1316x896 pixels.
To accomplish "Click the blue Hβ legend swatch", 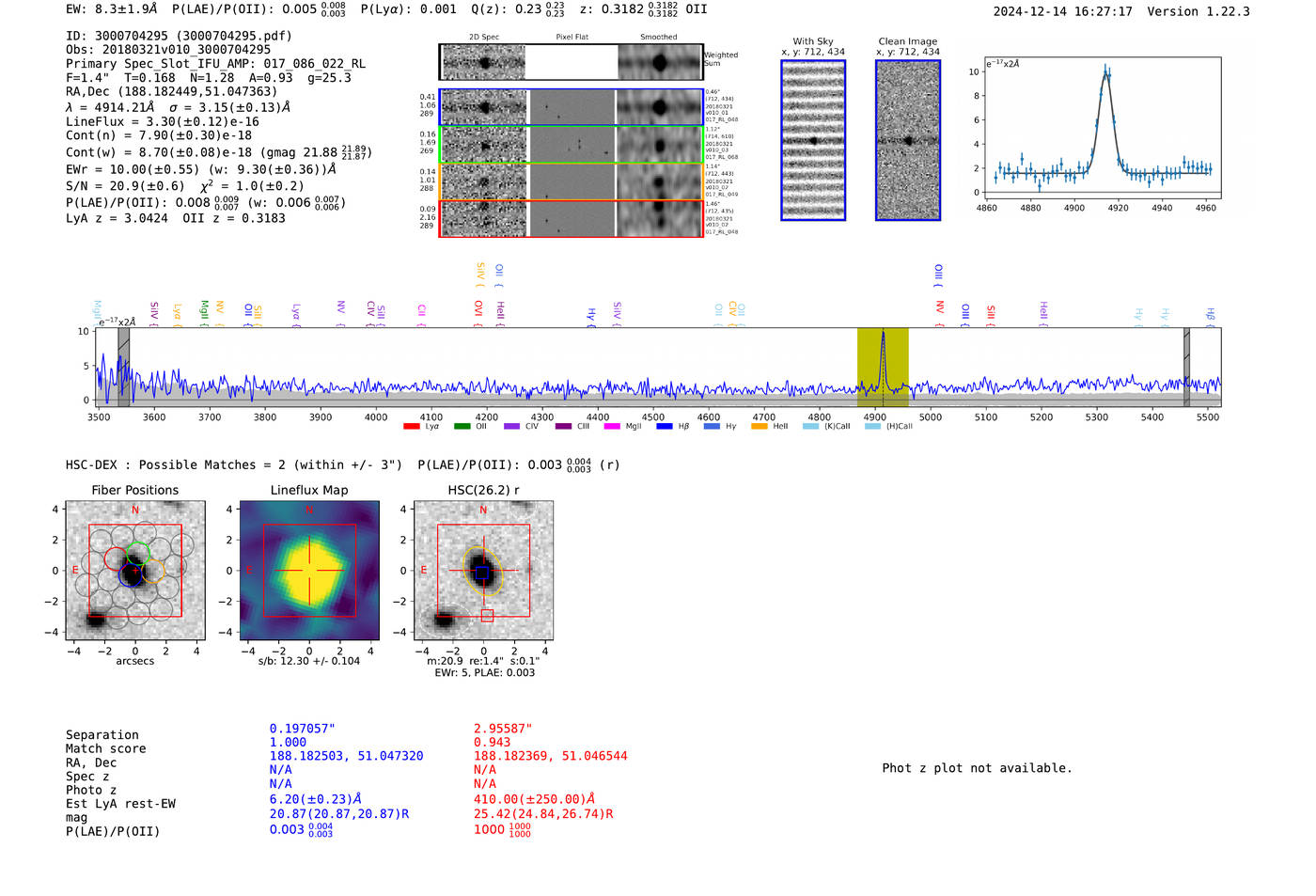I will click(665, 426).
